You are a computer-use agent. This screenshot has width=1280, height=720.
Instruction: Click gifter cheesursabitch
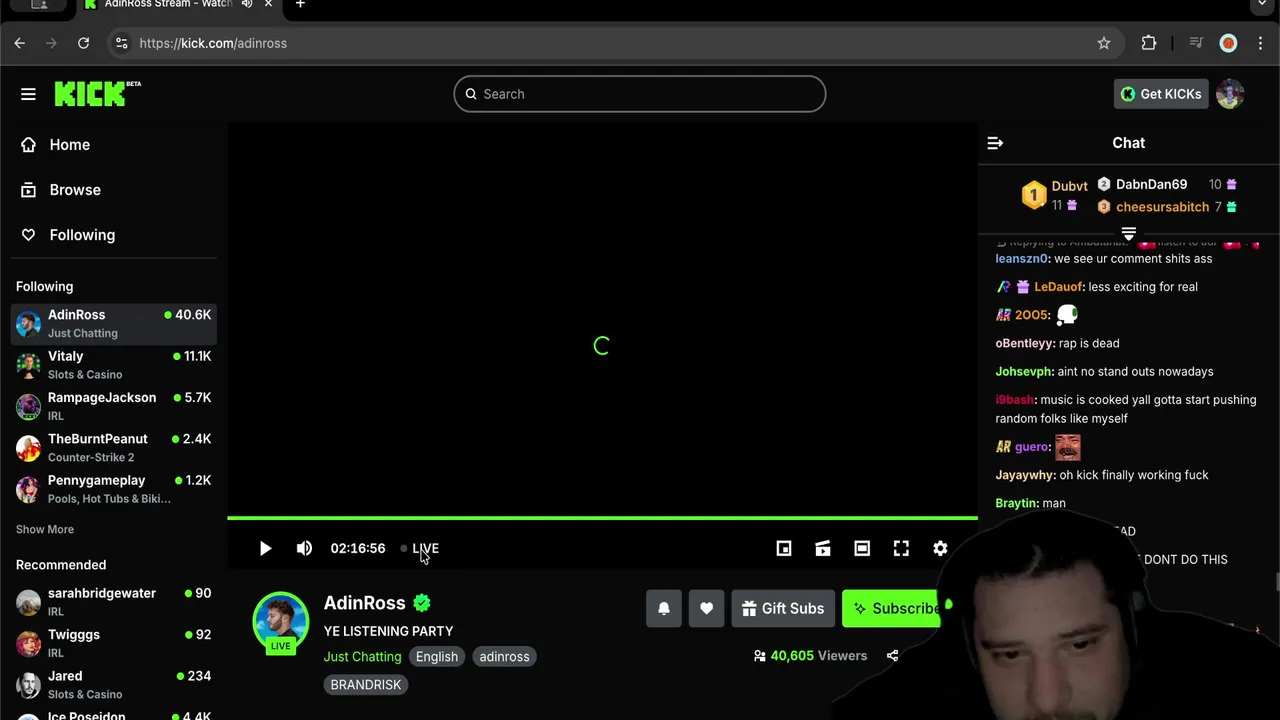click(1162, 207)
